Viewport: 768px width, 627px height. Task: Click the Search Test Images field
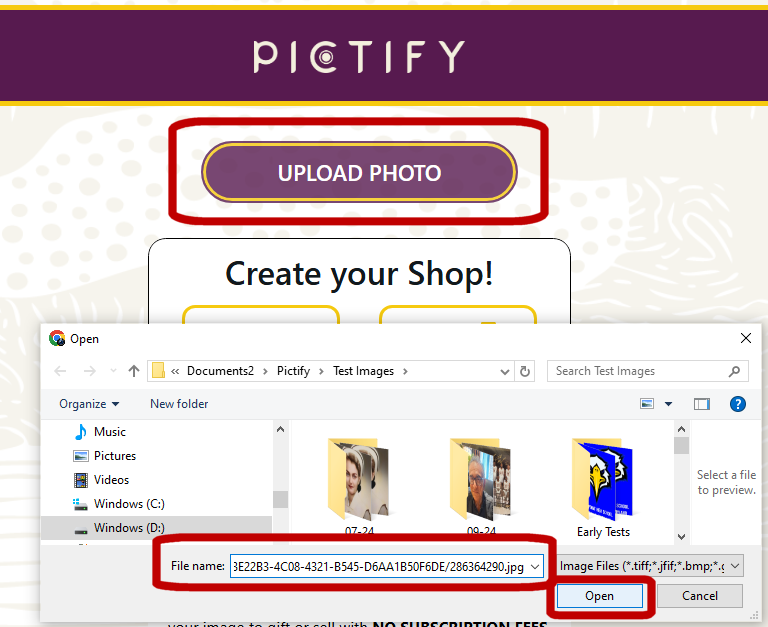641,371
